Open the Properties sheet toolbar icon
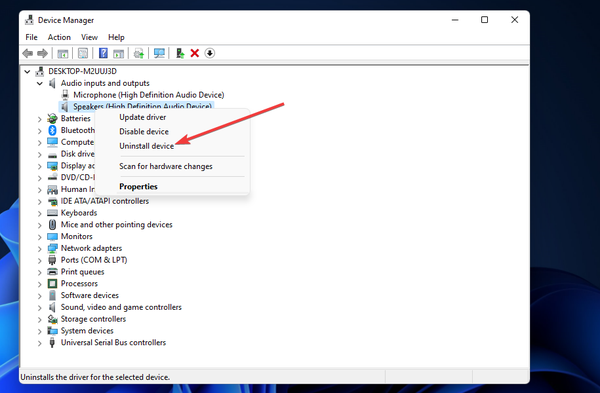This screenshot has width=600, height=393. click(83, 53)
